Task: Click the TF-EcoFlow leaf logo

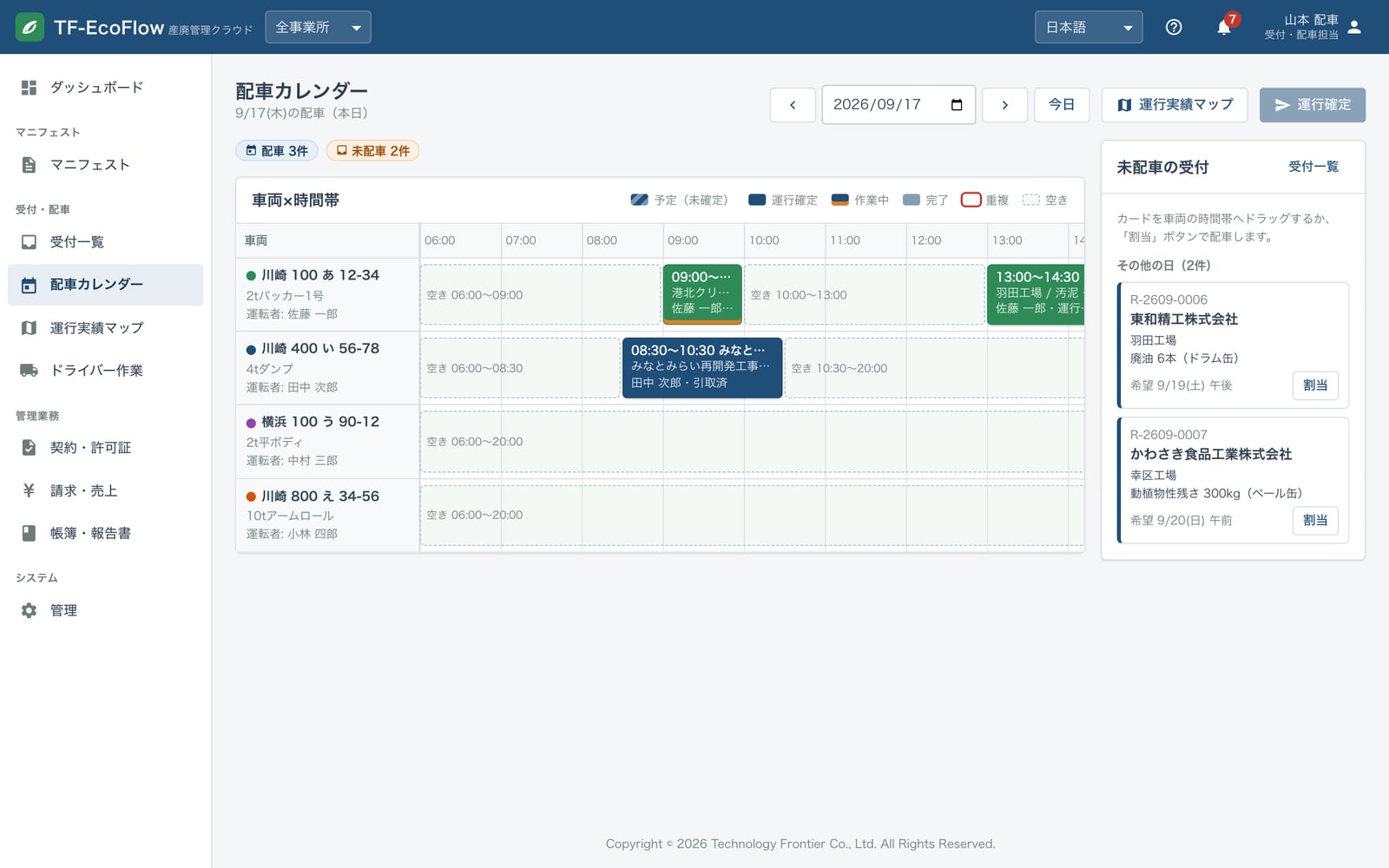Action: 30,27
